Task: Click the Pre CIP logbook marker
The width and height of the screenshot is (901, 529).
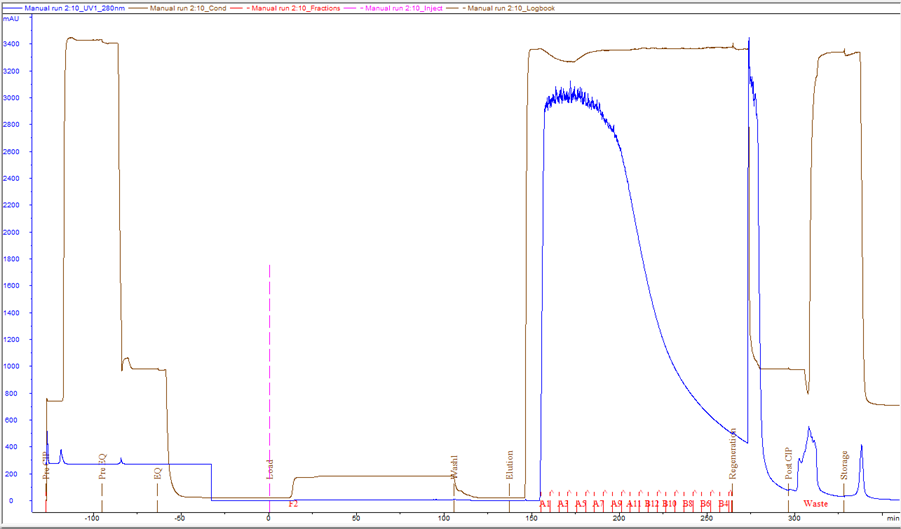Action: (46, 466)
